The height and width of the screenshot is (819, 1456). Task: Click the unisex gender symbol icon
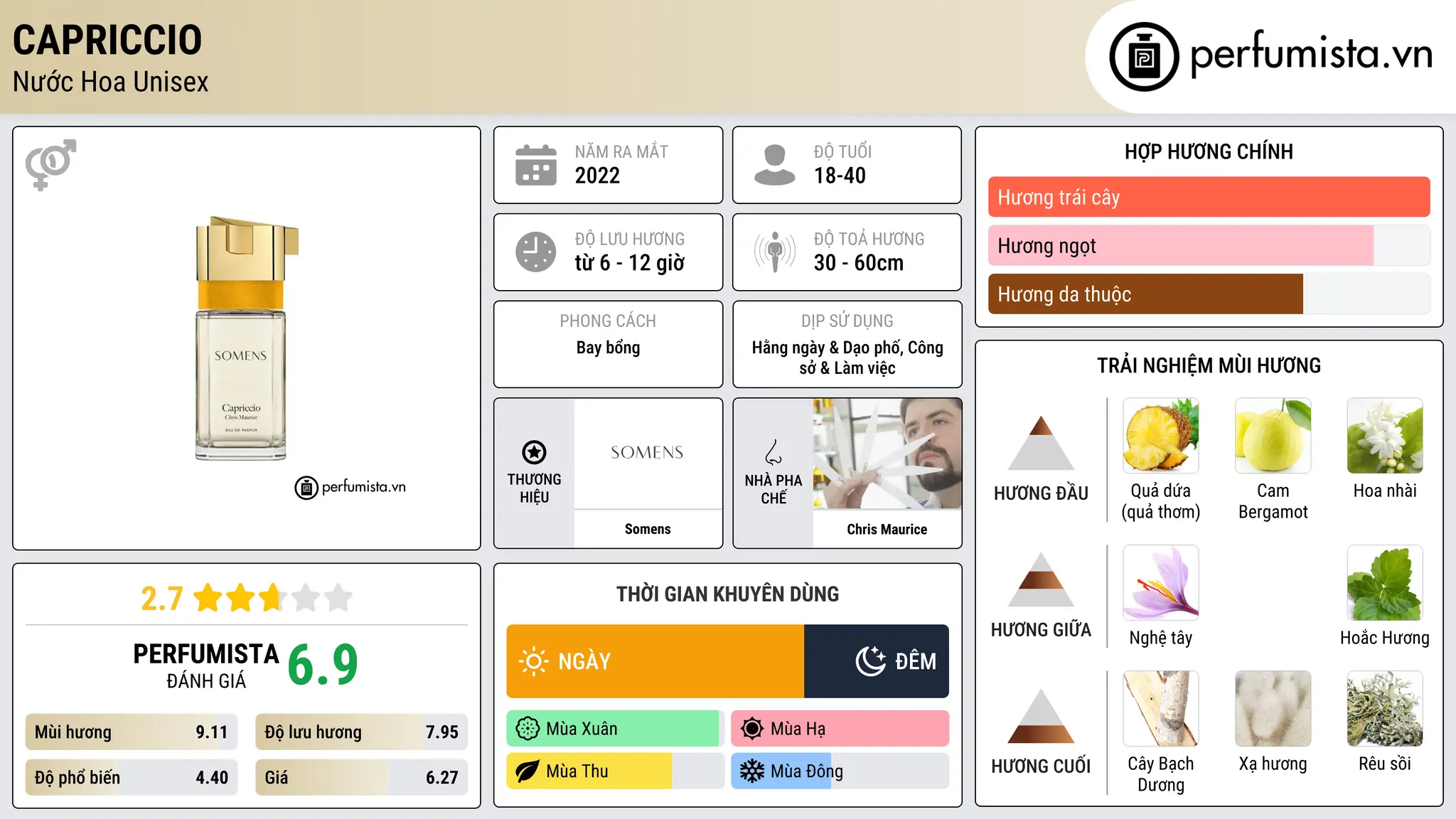coord(50,164)
